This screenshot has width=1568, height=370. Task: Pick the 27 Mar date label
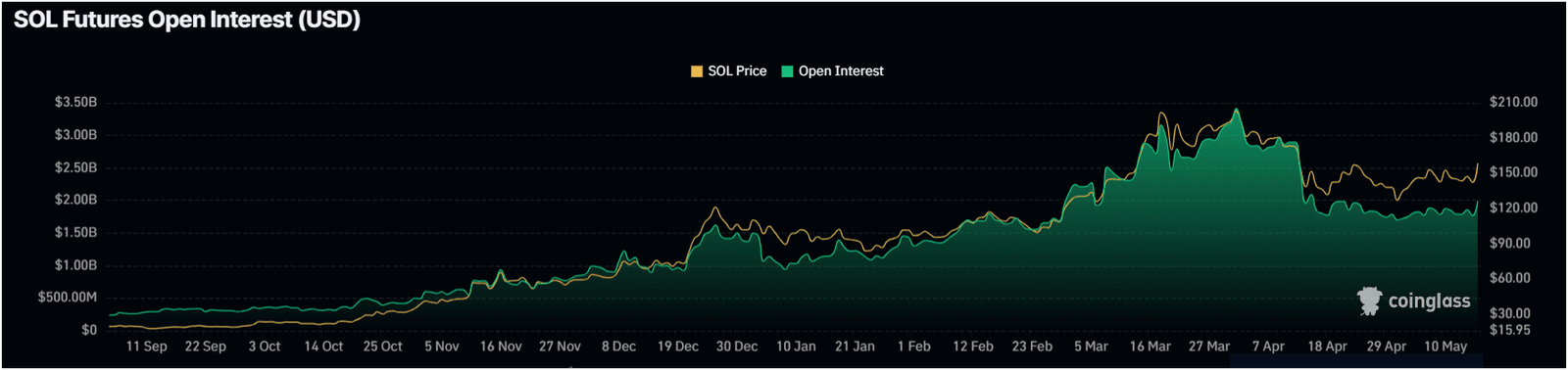[x=1209, y=347]
